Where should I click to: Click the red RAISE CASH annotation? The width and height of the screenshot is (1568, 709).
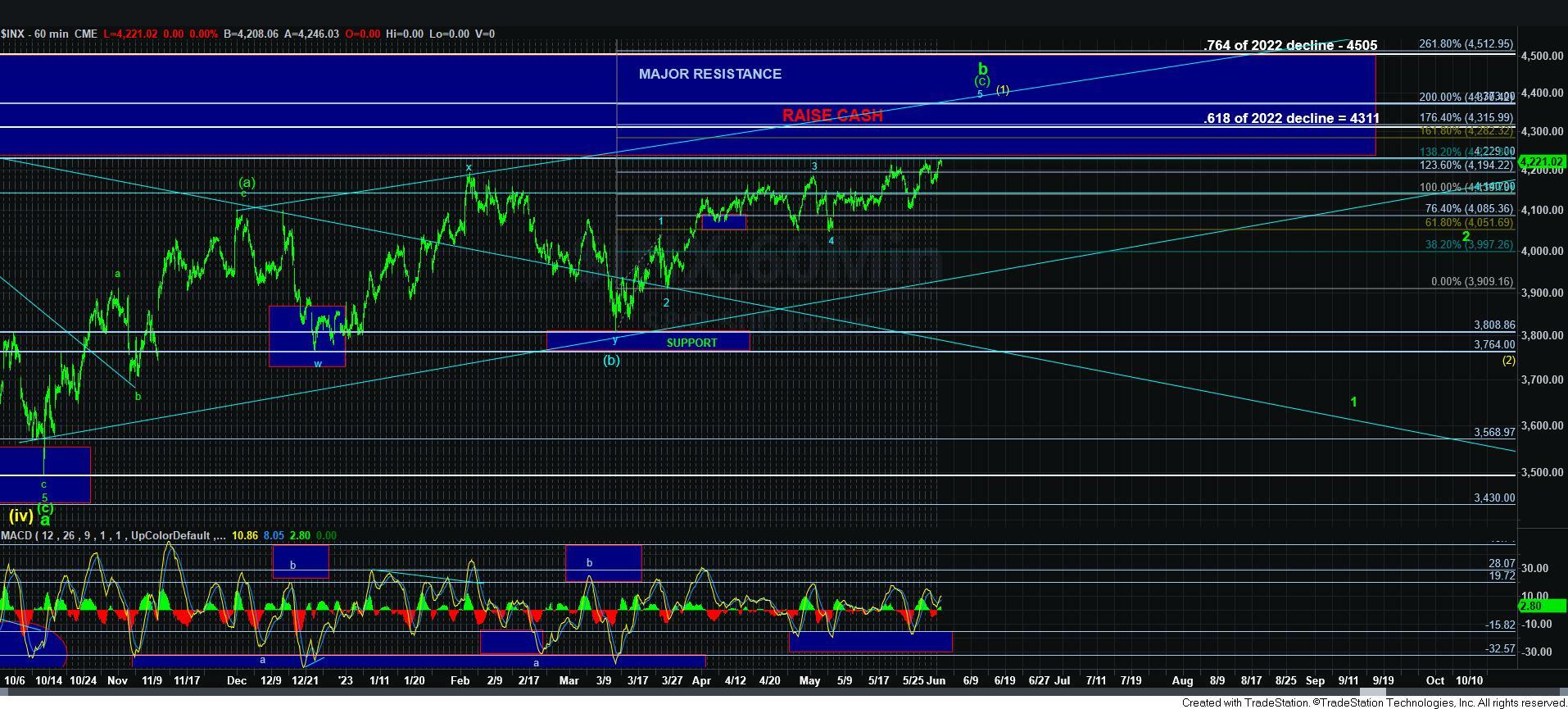click(x=832, y=116)
